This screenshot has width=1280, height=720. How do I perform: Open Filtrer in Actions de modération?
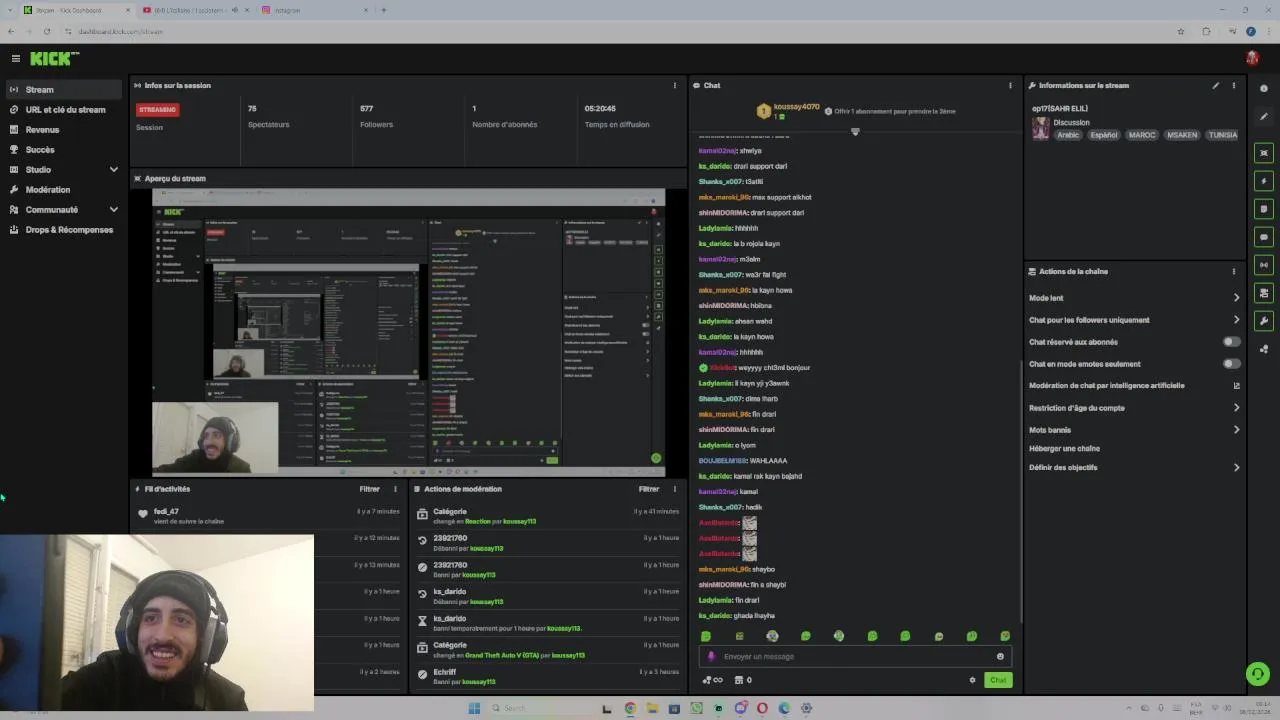click(649, 489)
